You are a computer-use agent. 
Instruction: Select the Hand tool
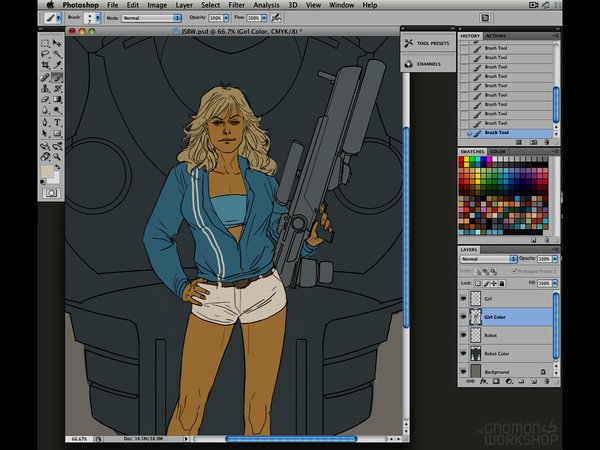[x=45, y=157]
